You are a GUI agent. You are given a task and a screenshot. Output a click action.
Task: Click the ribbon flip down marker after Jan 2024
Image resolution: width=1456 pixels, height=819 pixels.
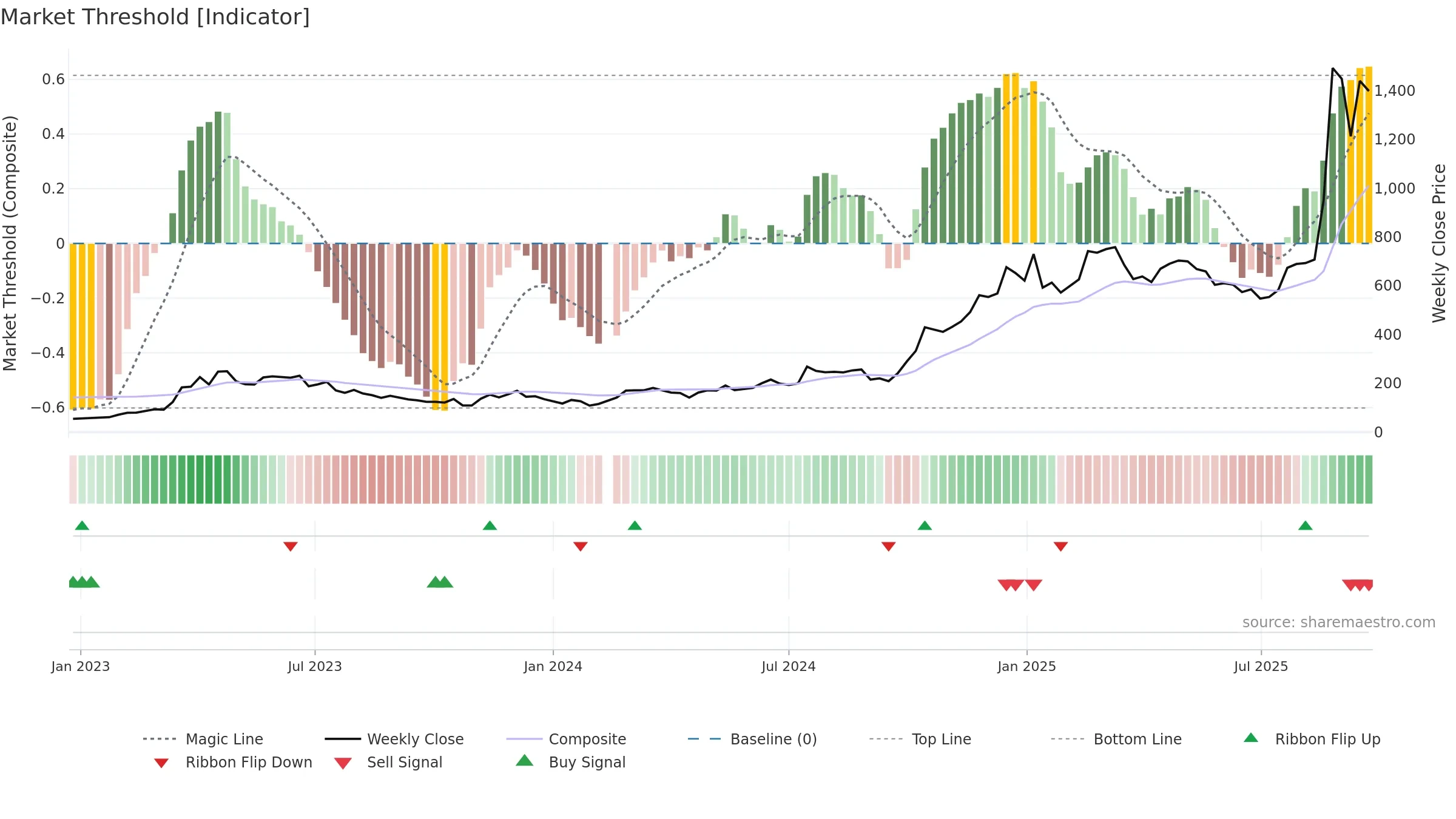[581, 547]
